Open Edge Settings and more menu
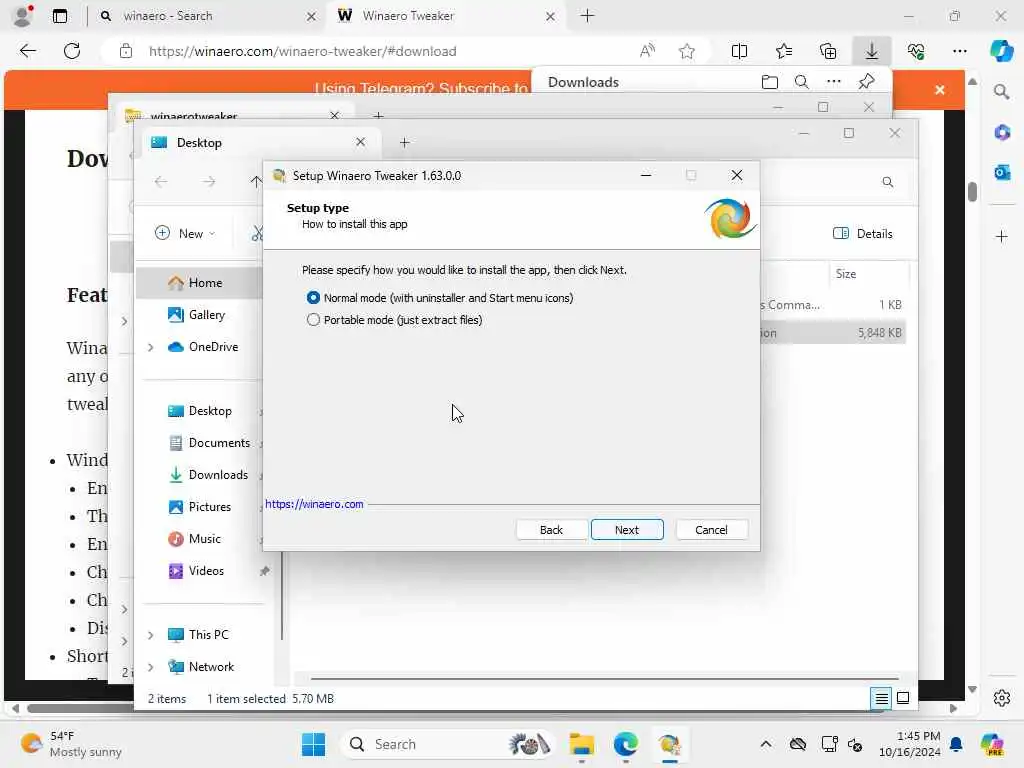Image resolution: width=1024 pixels, height=768 pixels. pyautogui.click(x=959, y=51)
